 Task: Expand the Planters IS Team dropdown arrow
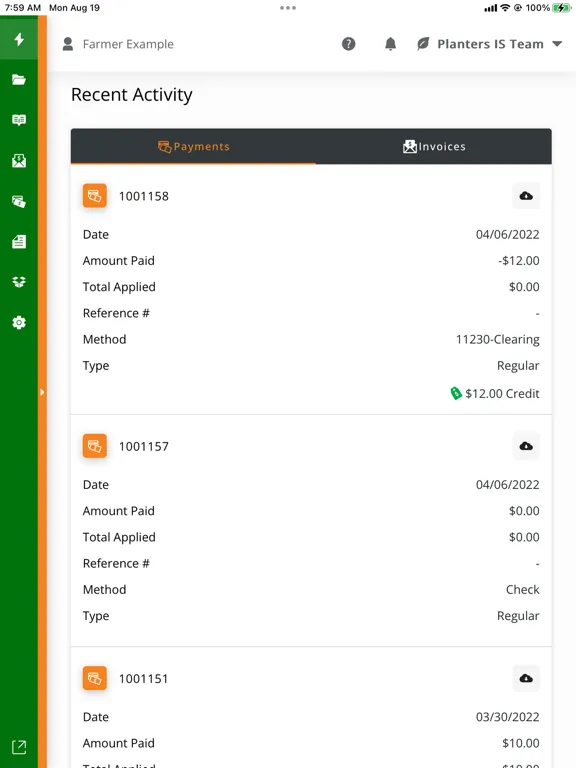(557, 44)
